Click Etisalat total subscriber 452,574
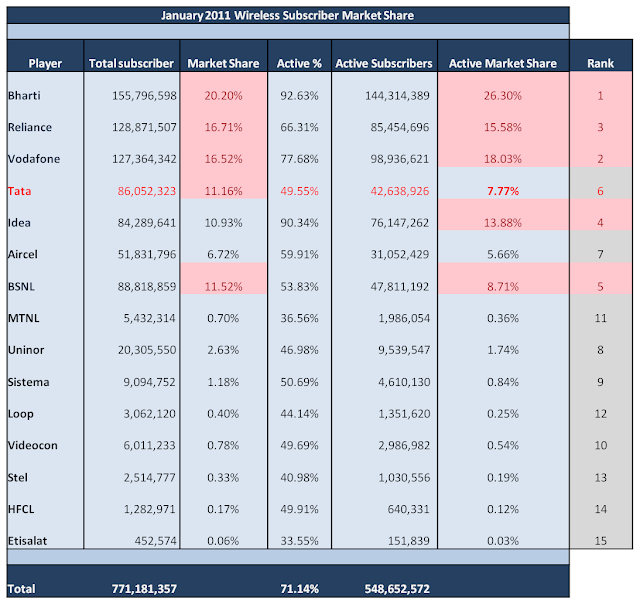Viewport: 640px width, 604px height. (x=156, y=541)
